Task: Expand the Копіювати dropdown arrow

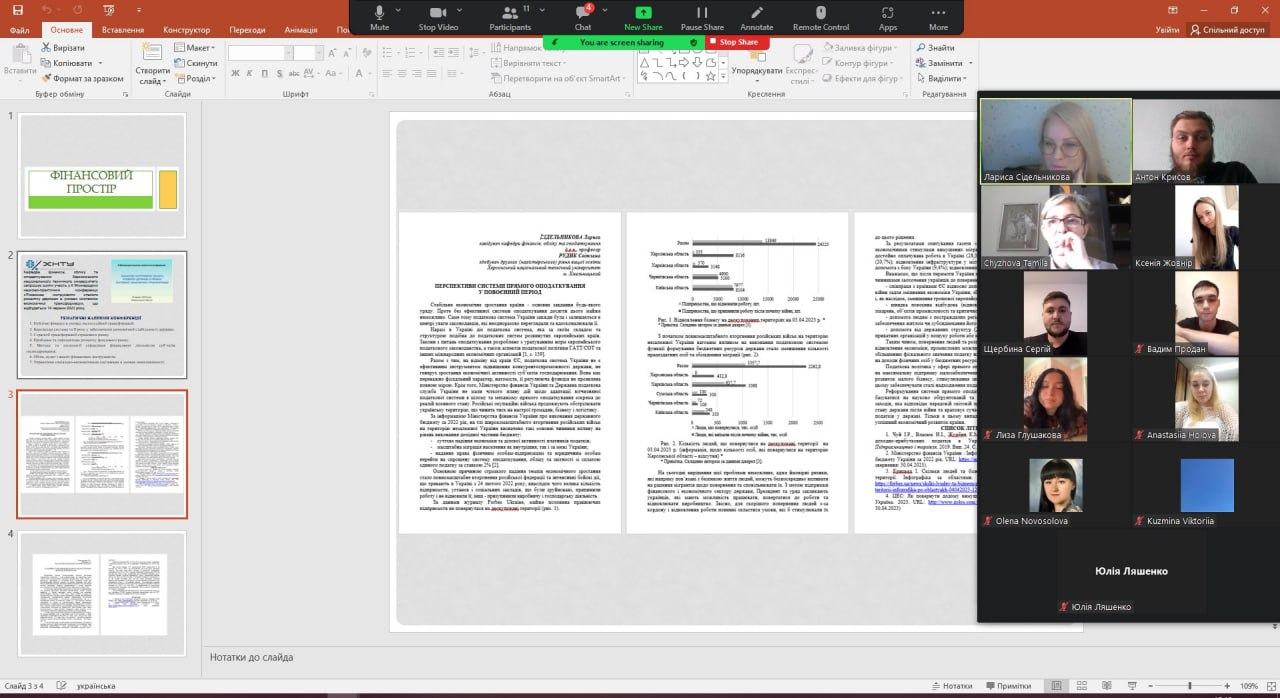Action: click(x=98, y=63)
